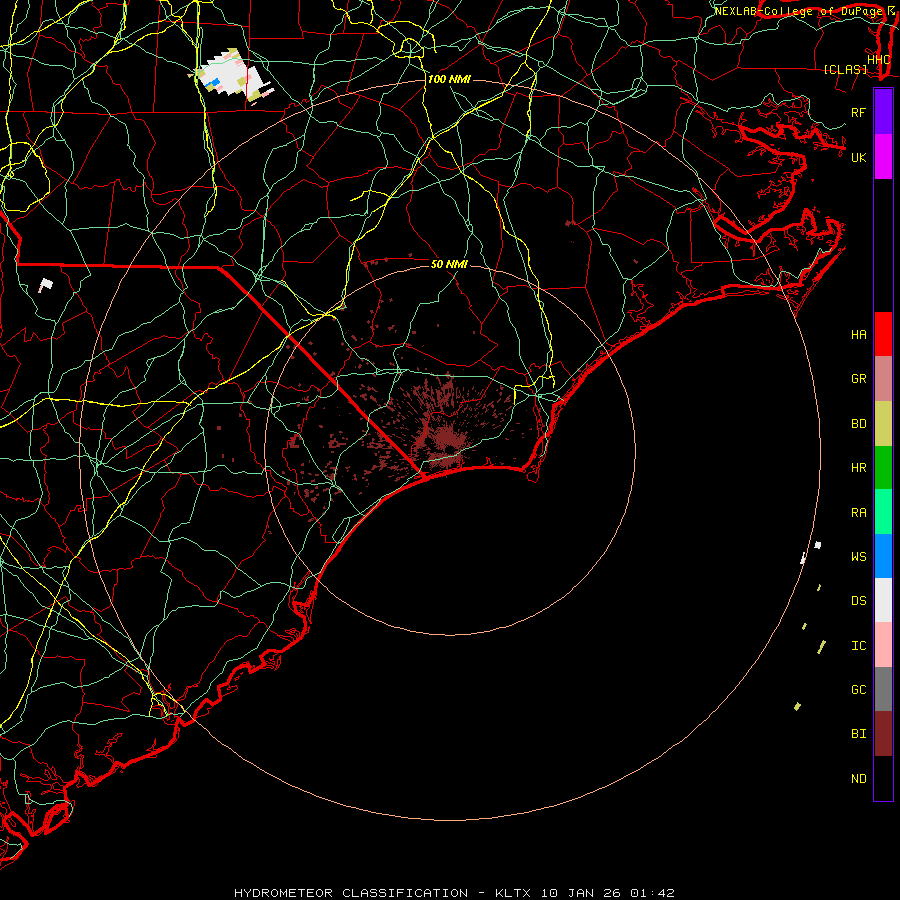
Task: Click the light green RA legend swatch
Action: coord(883,512)
